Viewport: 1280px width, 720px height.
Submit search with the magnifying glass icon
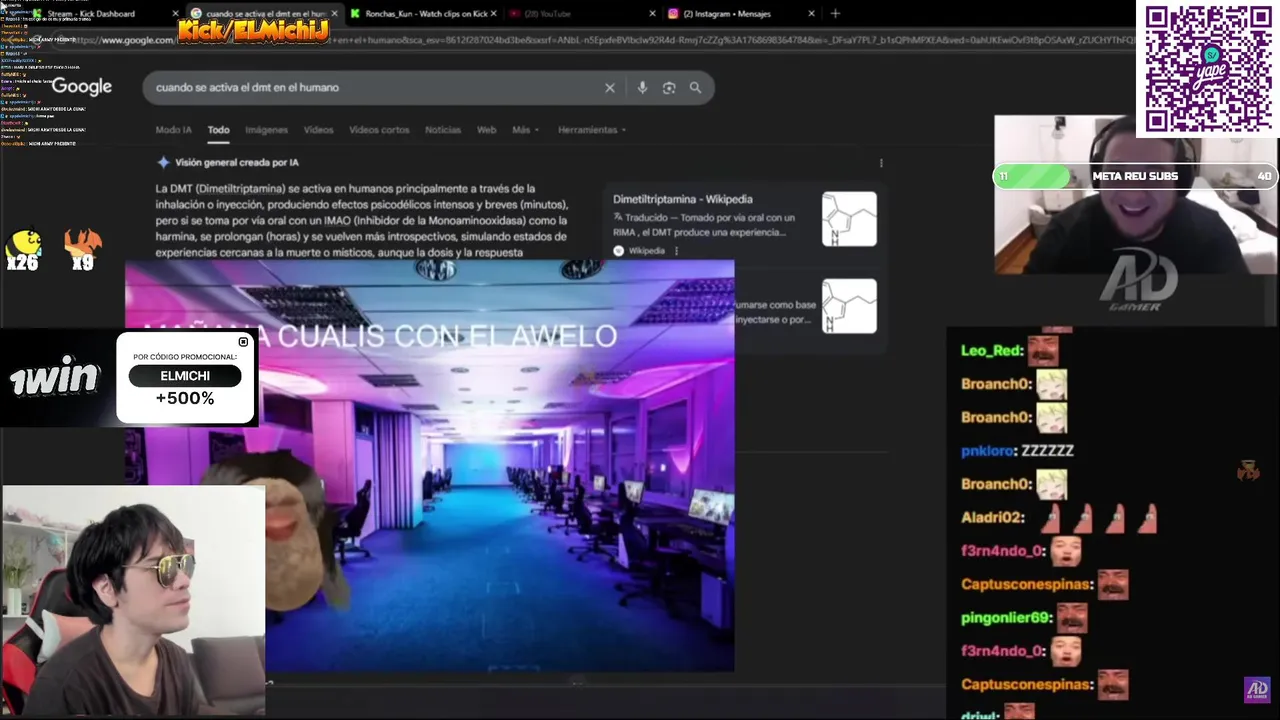(x=695, y=88)
